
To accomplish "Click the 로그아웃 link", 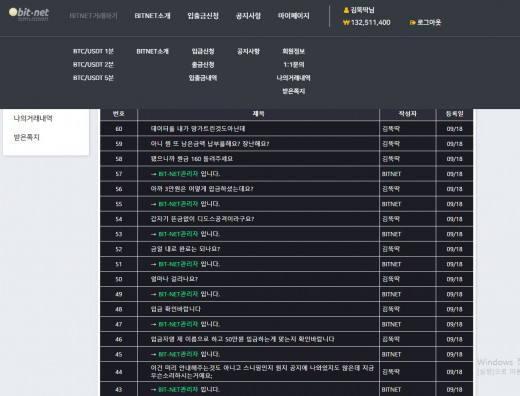I will click(x=429, y=23).
